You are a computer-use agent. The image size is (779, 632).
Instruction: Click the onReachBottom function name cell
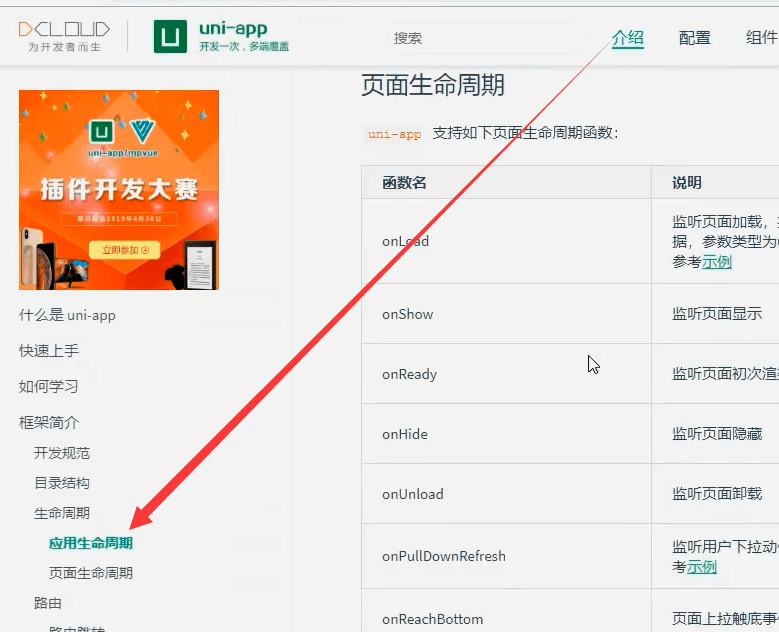506,612
